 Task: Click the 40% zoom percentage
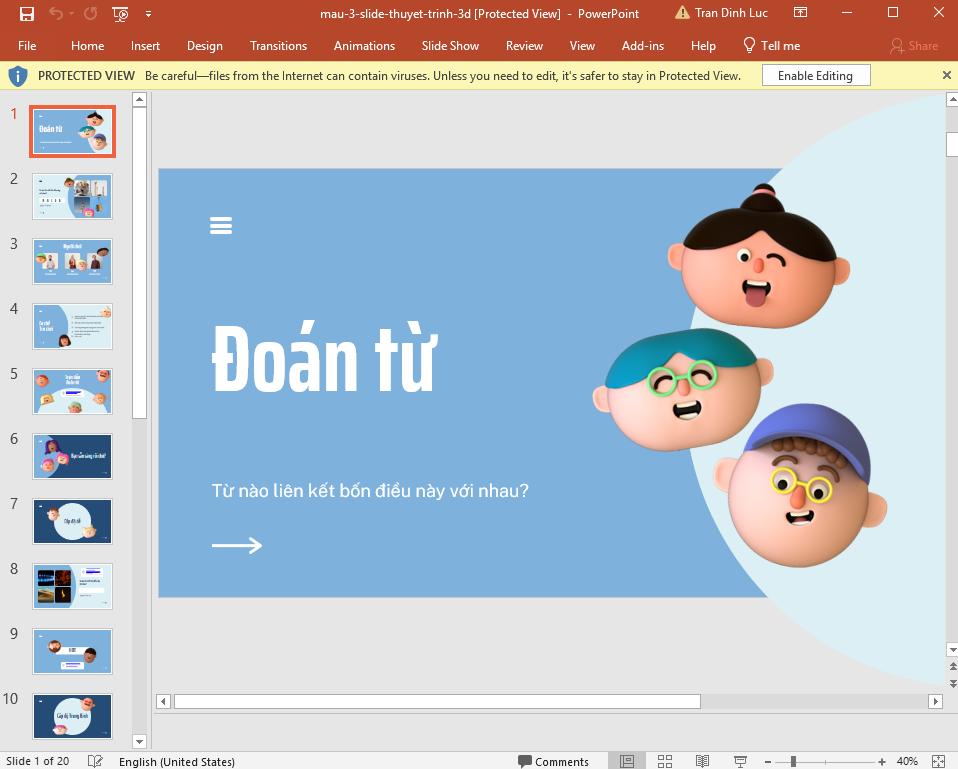point(906,761)
